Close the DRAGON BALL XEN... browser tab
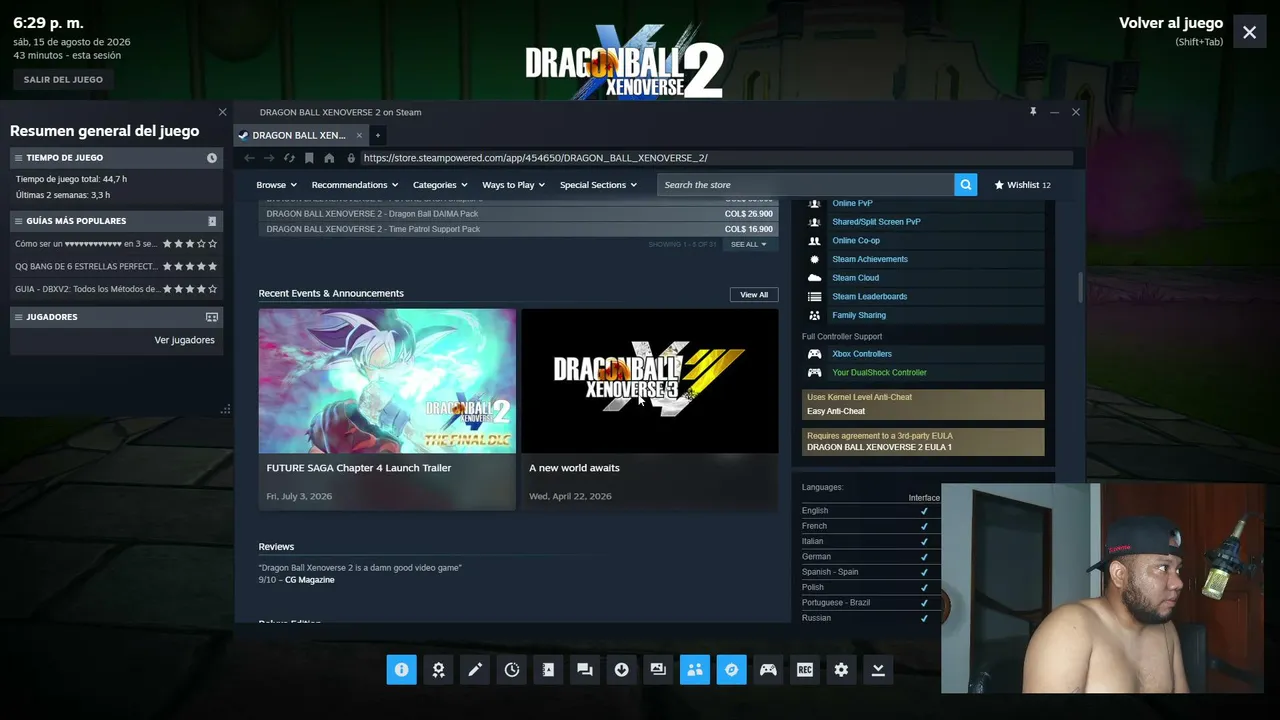1280x720 pixels. [359, 135]
